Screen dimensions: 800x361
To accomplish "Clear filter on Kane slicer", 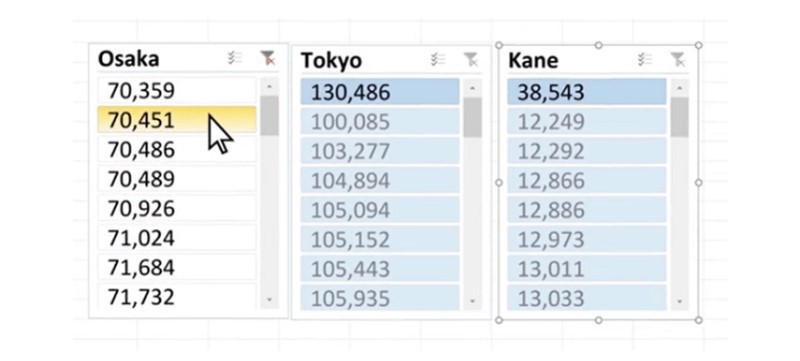I will (x=678, y=60).
